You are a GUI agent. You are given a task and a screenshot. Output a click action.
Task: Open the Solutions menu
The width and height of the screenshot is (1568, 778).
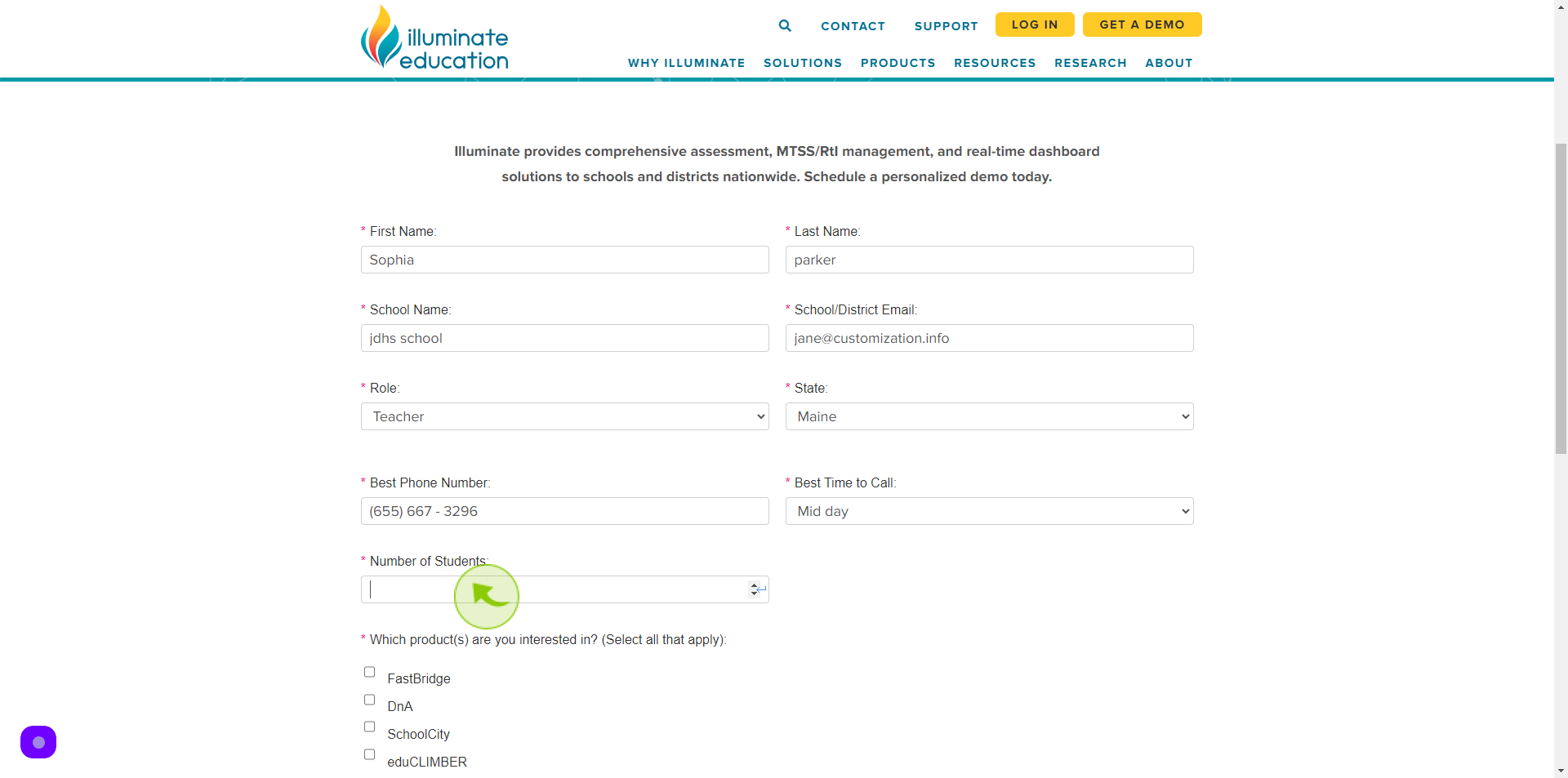pos(803,63)
